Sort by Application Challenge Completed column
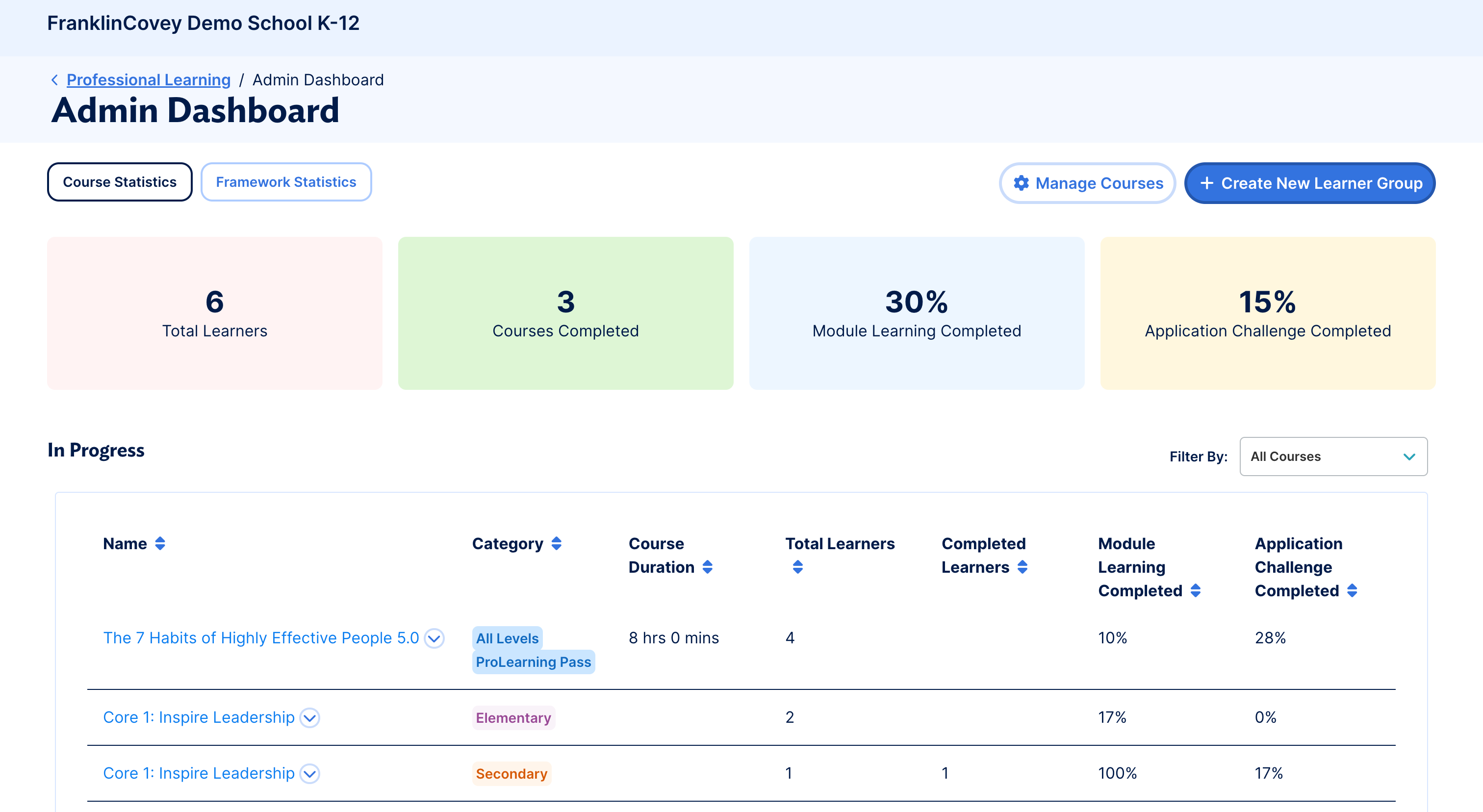 [1353, 591]
